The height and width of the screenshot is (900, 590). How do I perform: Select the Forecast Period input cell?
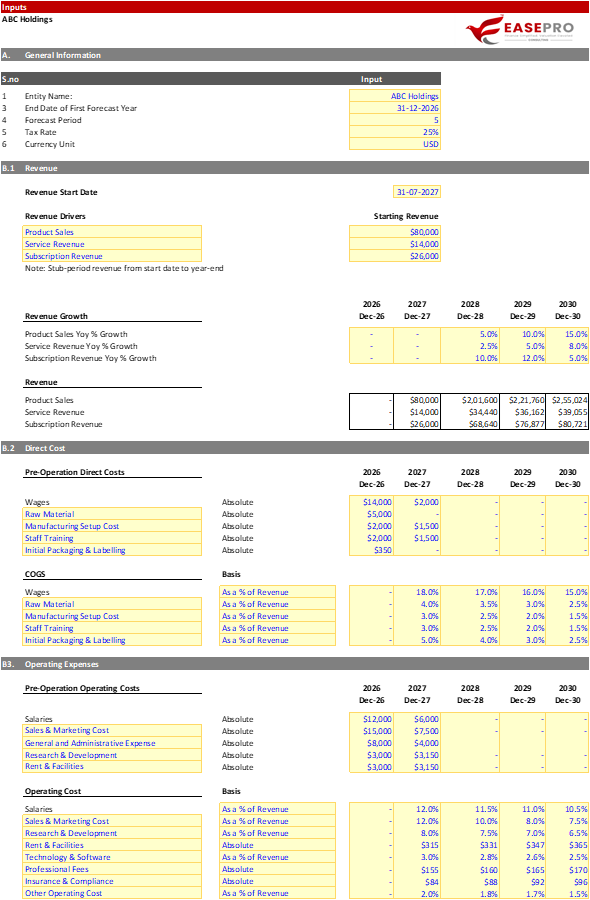tap(395, 120)
